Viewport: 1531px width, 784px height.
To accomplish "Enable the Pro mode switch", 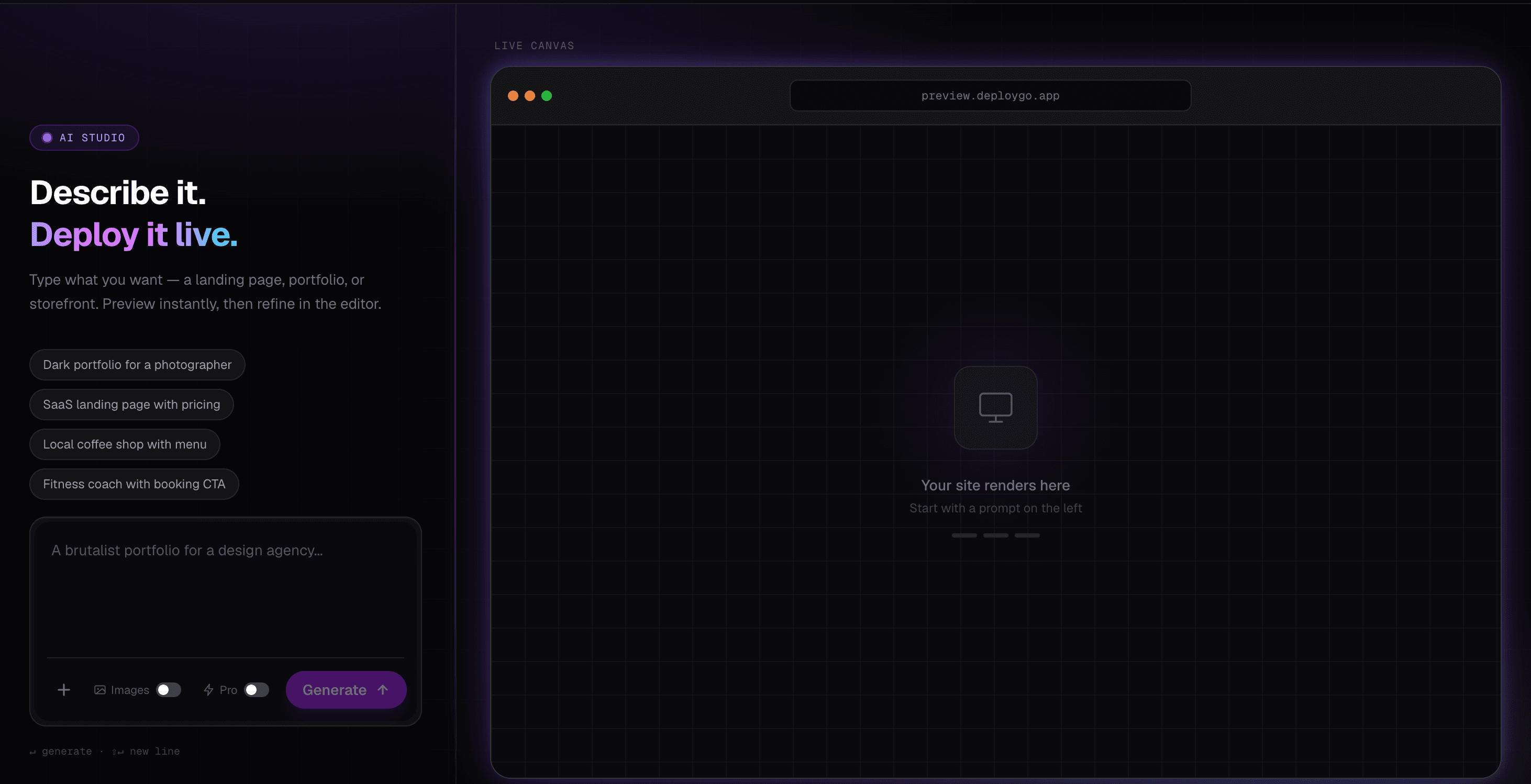I will point(257,690).
